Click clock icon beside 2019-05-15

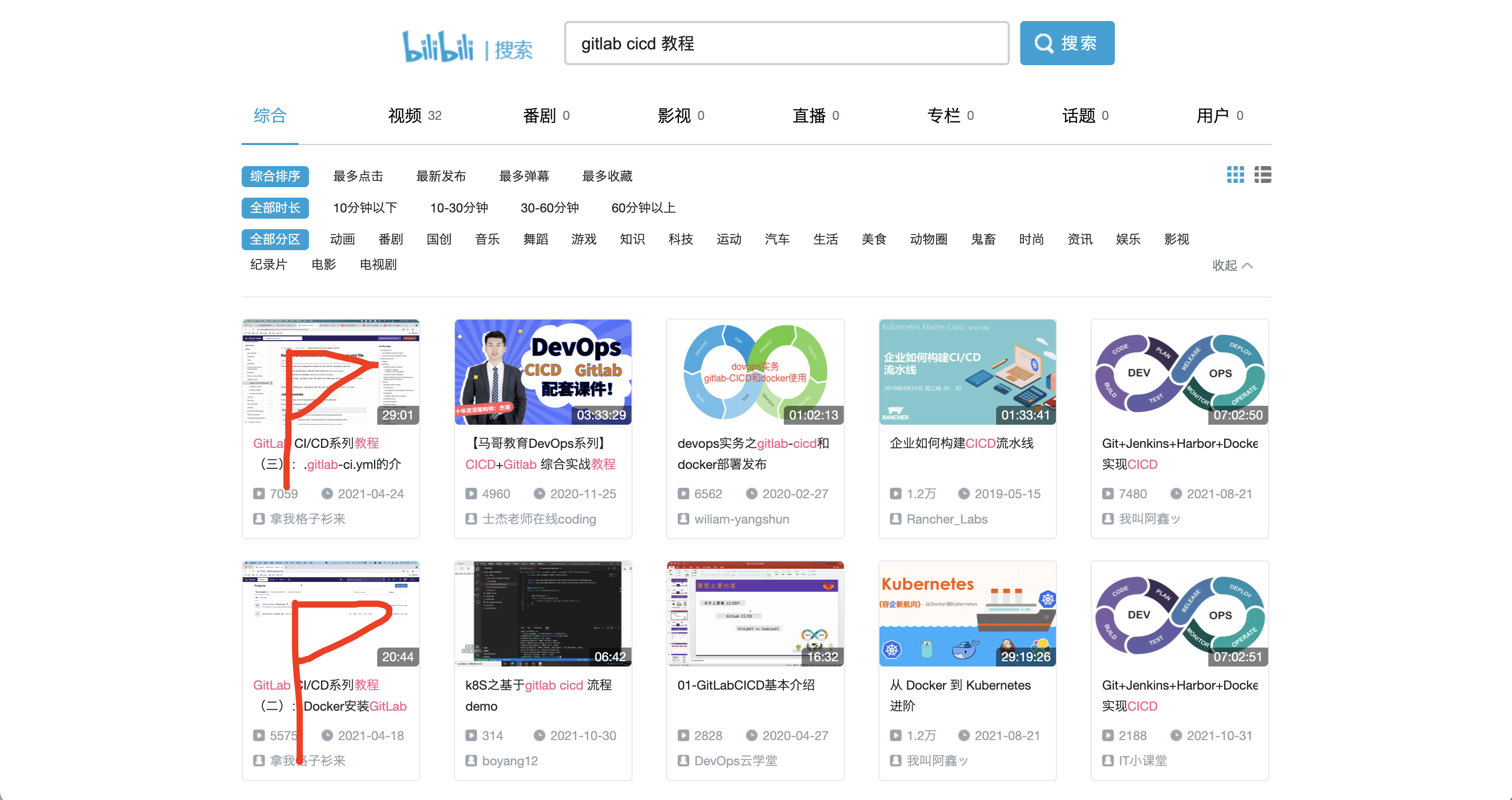pos(964,494)
